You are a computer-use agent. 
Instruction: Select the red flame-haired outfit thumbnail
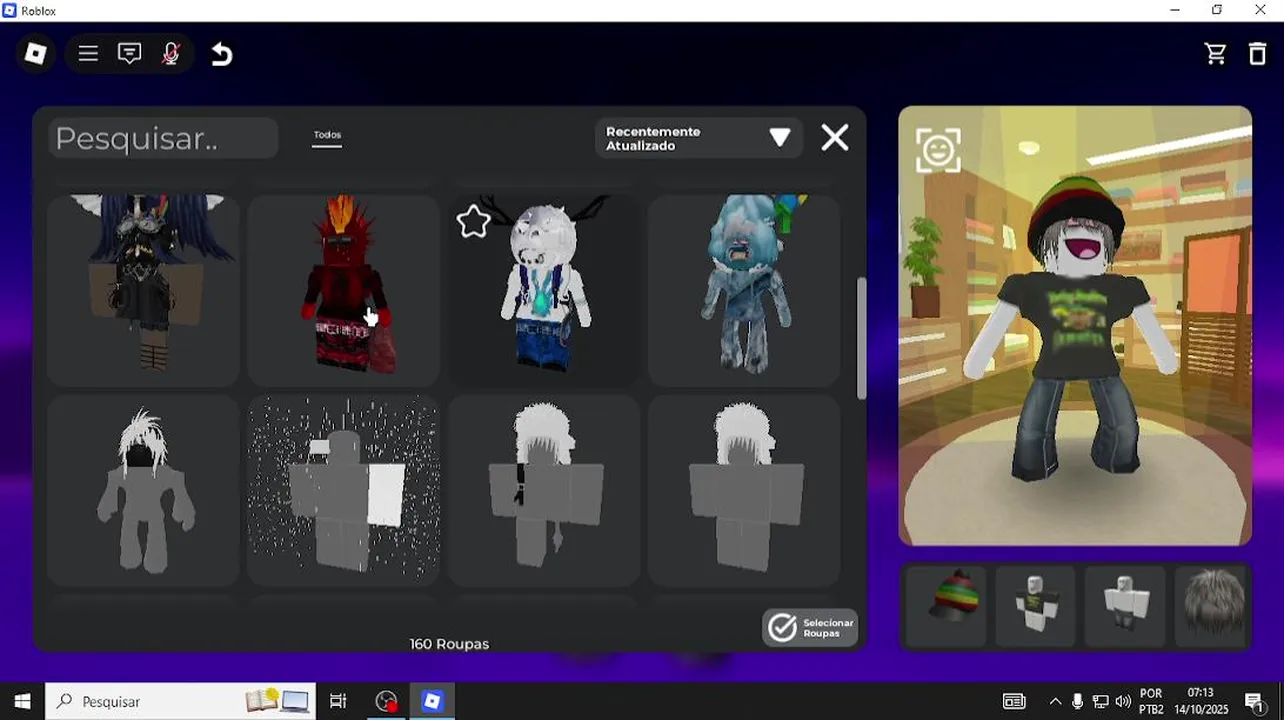(343, 290)
